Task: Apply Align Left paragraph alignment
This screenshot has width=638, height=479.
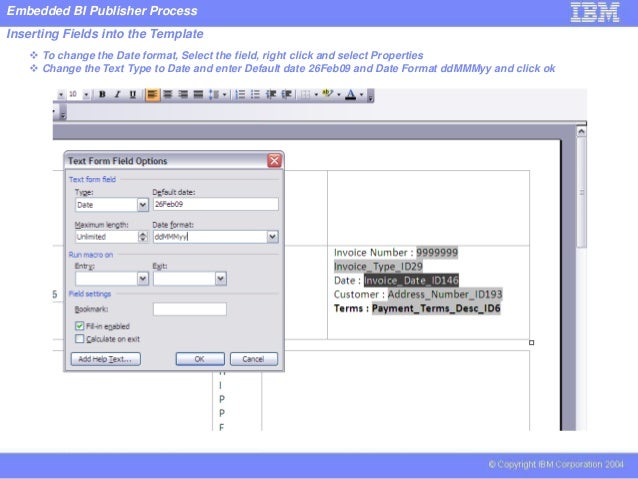Action: (x=152, y=94)
